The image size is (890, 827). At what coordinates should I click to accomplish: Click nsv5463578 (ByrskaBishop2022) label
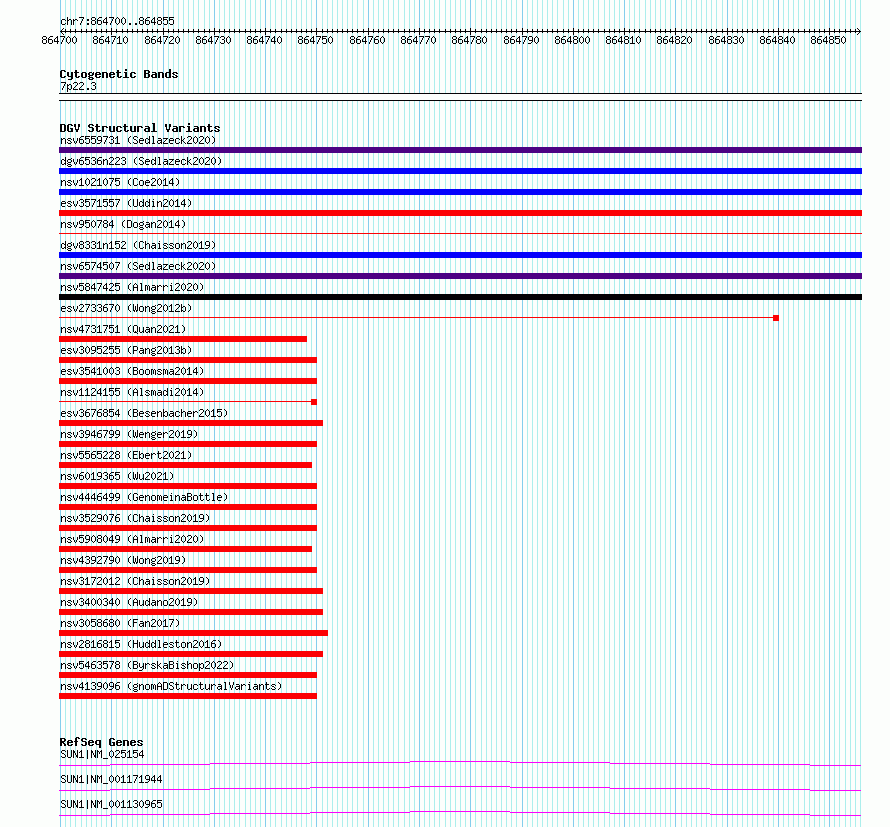146,665
